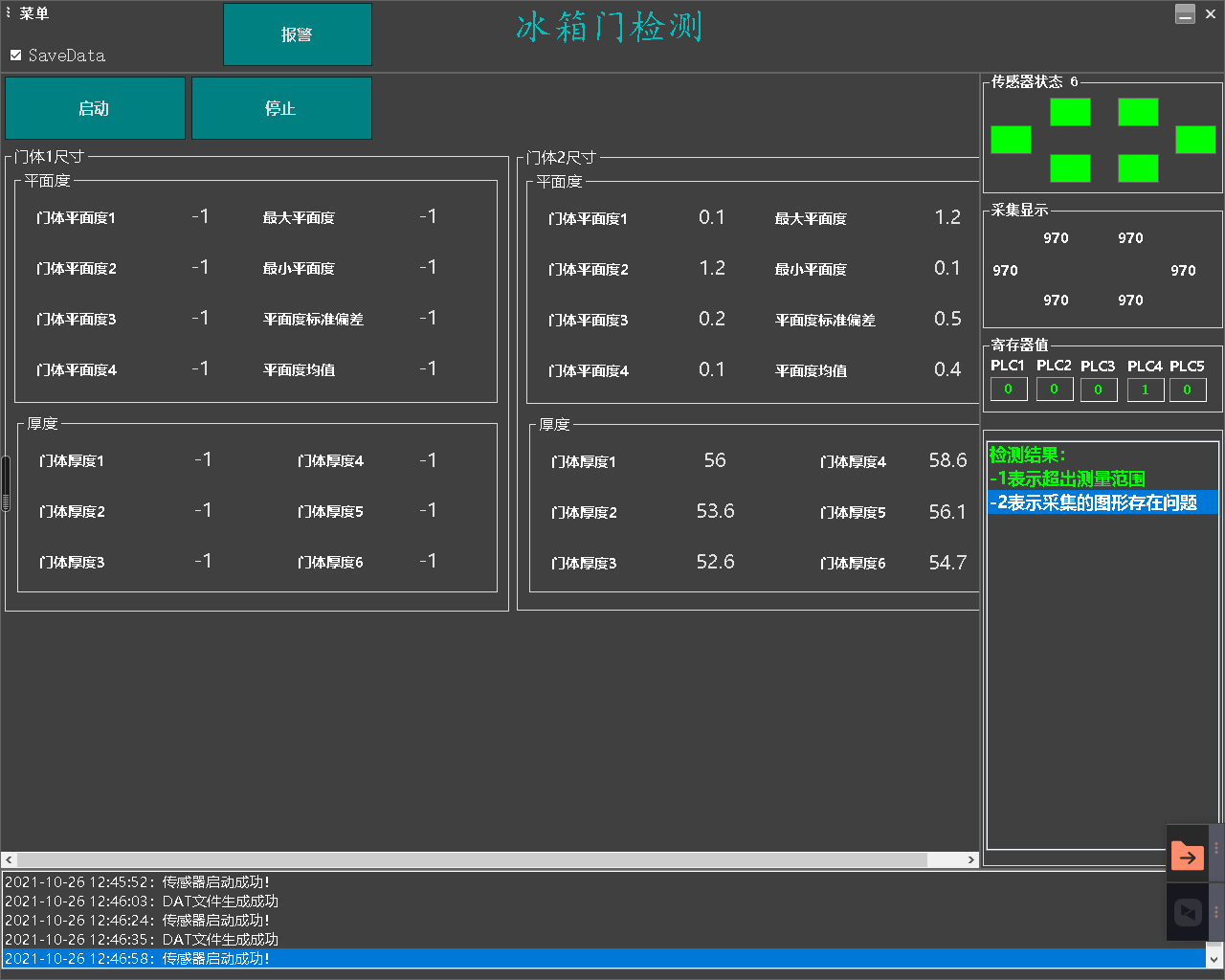Click 门体2 门体厚度1 value 56
The width and height of the screenshot is (1225, 980).
pos(715,460)
